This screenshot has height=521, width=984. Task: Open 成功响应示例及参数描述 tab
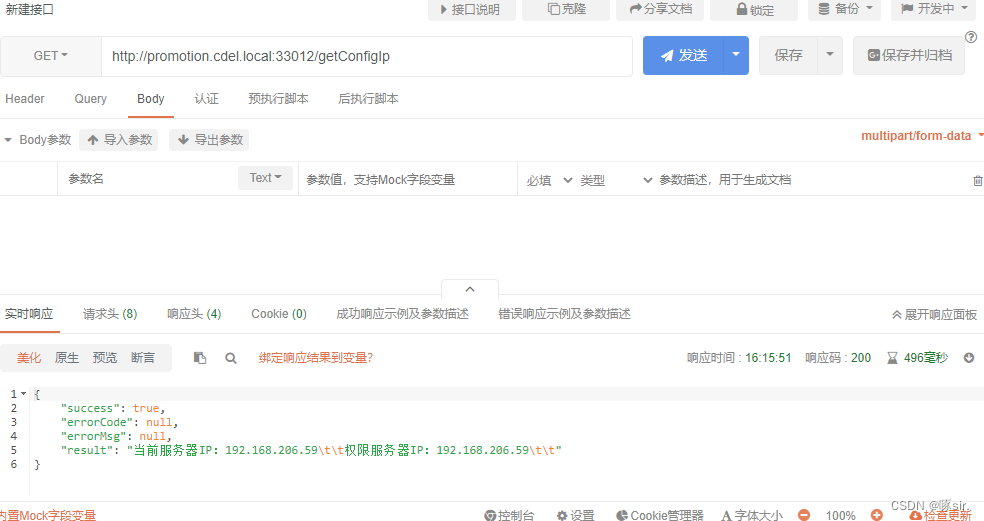[x=402, y=314]
